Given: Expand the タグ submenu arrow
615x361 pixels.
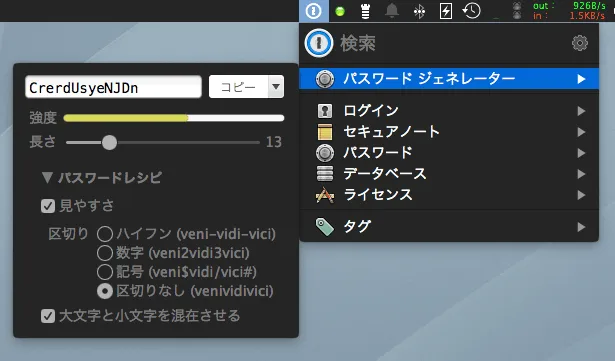Looking at the screenshot, I should [581, 227].
